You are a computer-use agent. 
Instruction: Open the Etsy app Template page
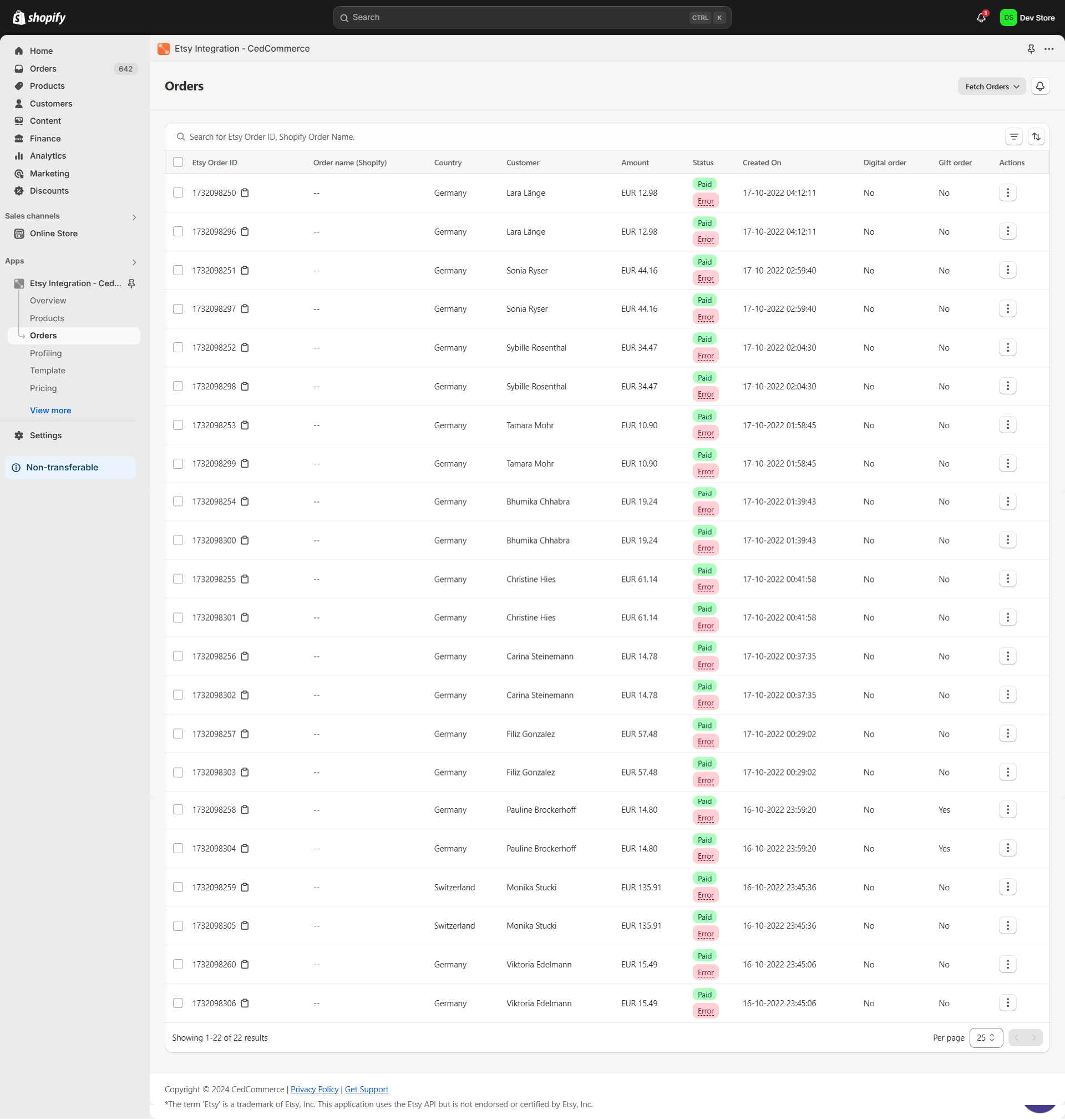48,371
